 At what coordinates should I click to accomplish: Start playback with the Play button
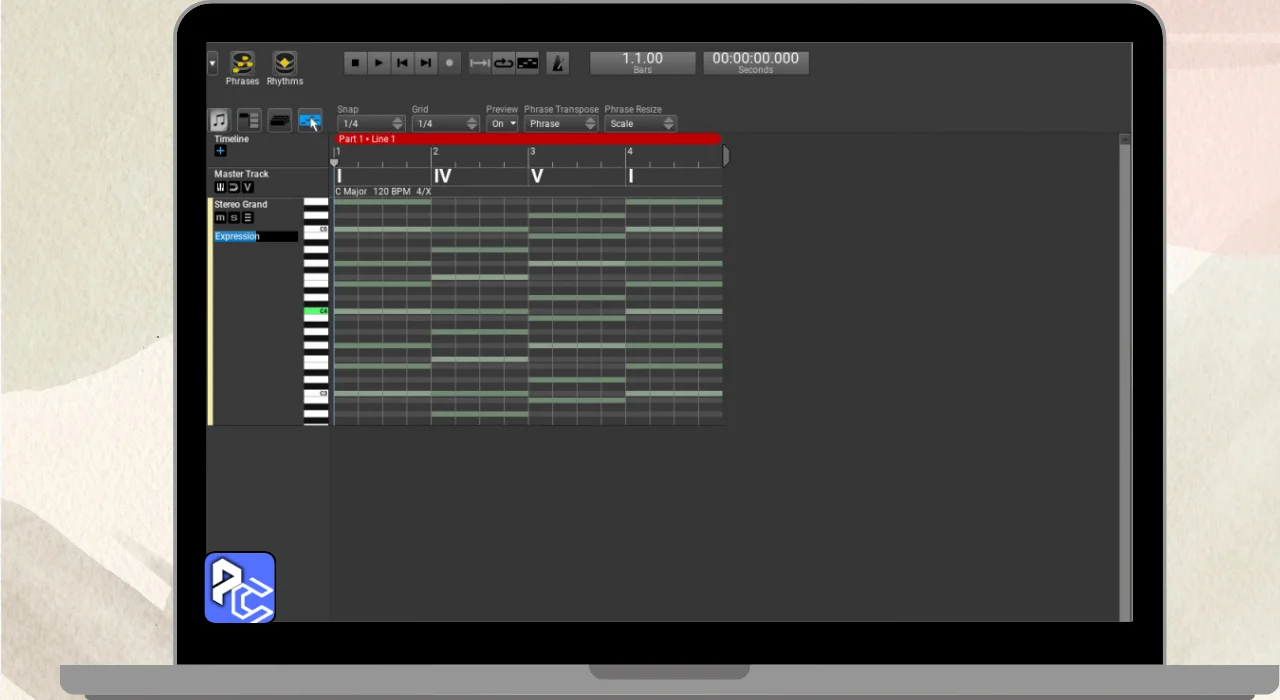[378, 63]
